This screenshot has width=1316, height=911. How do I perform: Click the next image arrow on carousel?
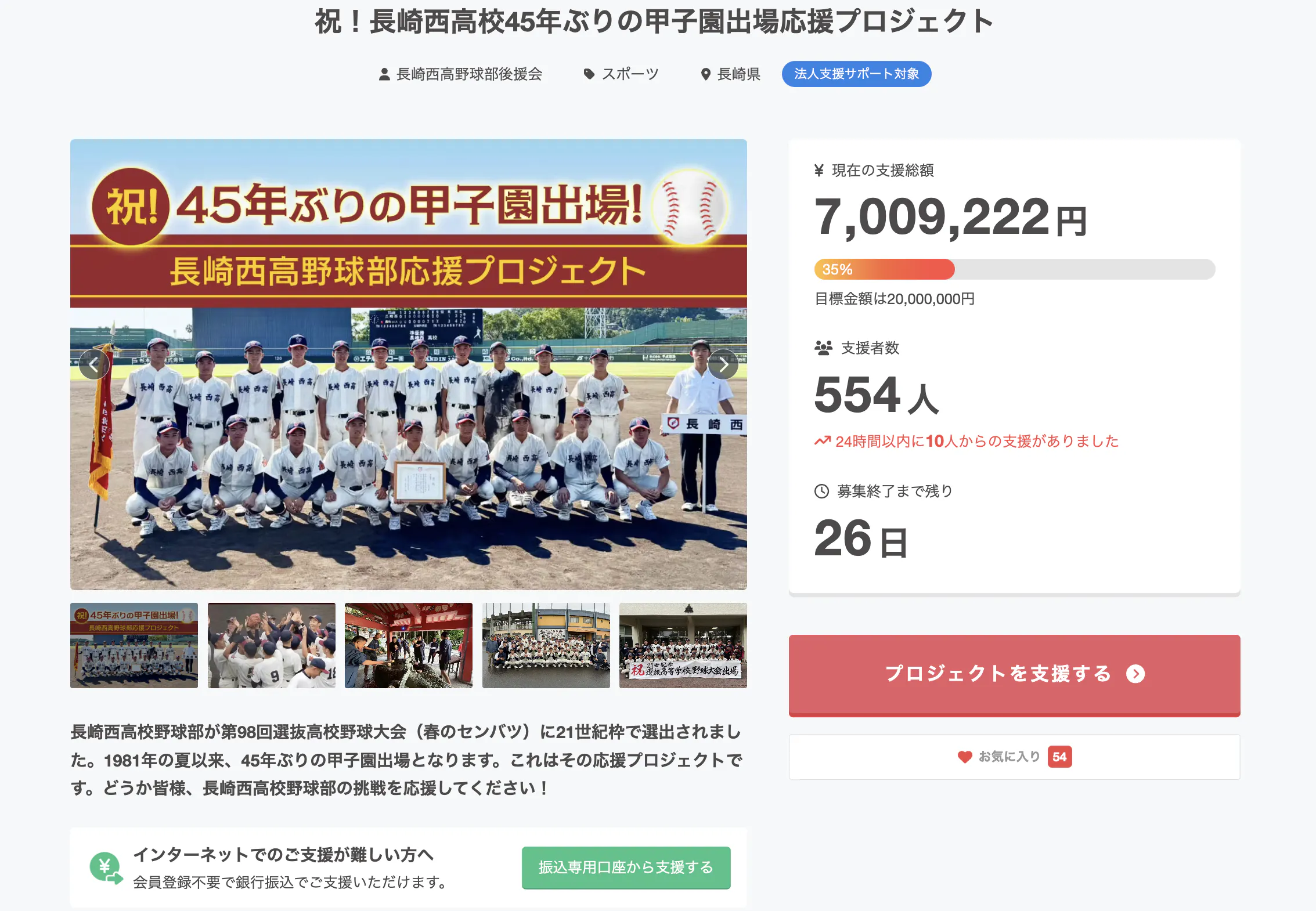[723, 364]
